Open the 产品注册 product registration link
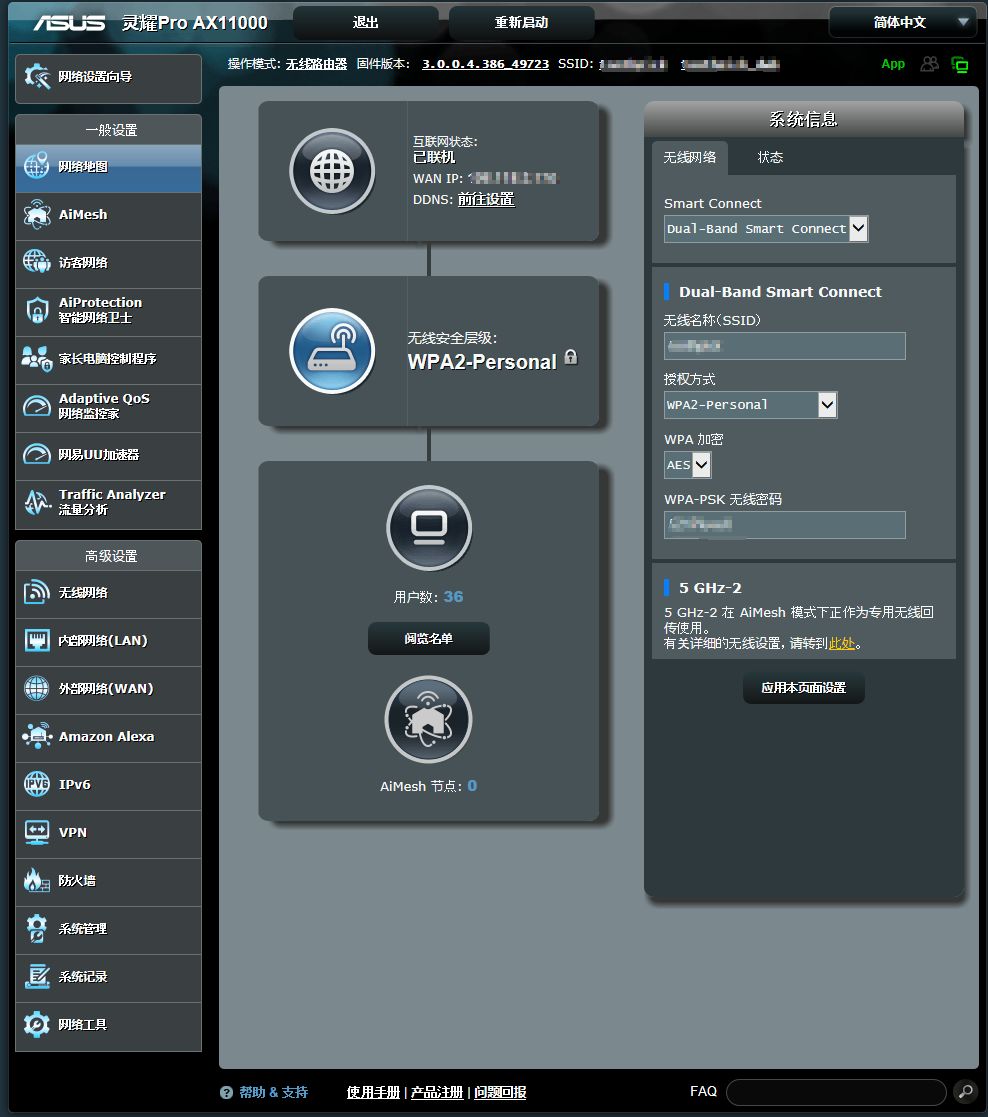The image size is (988, 1117). coord(437,1092)
